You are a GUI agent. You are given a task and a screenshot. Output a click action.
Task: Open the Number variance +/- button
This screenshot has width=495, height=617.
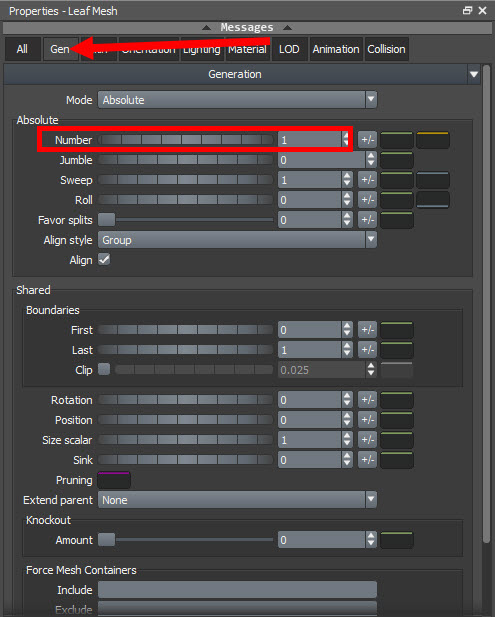point(367,140)
